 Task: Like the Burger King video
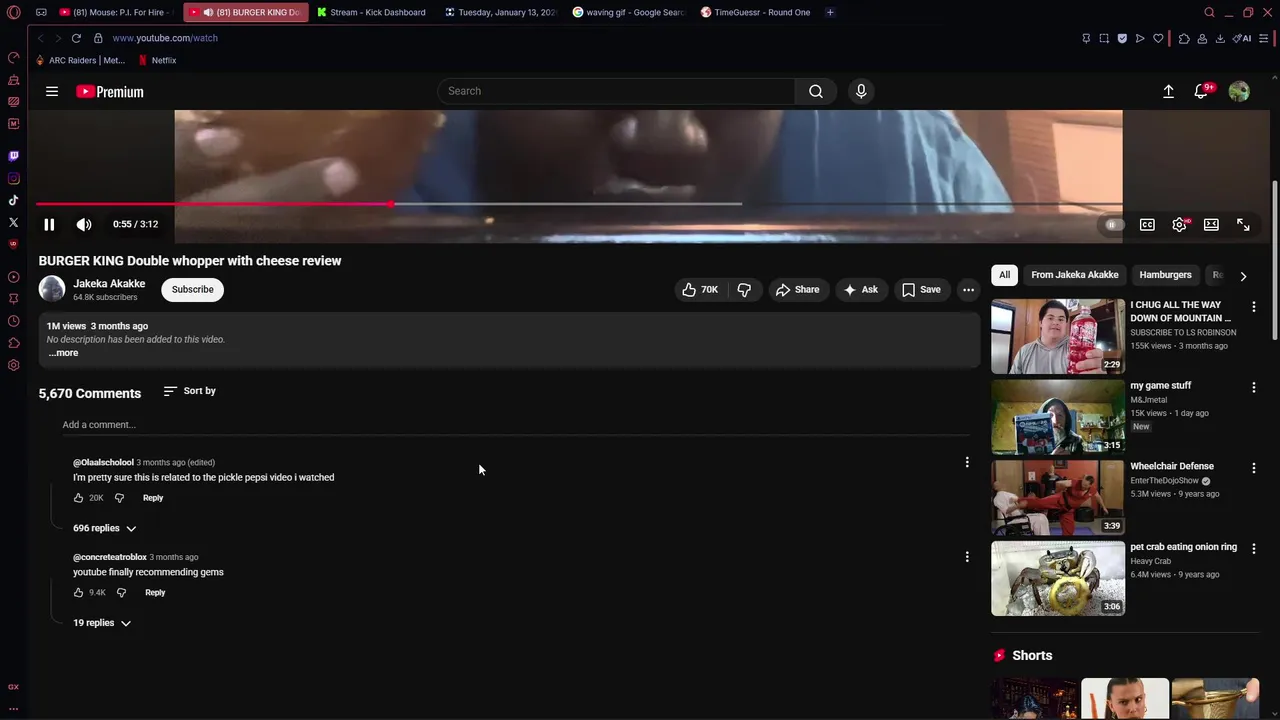tap(700, 290)
